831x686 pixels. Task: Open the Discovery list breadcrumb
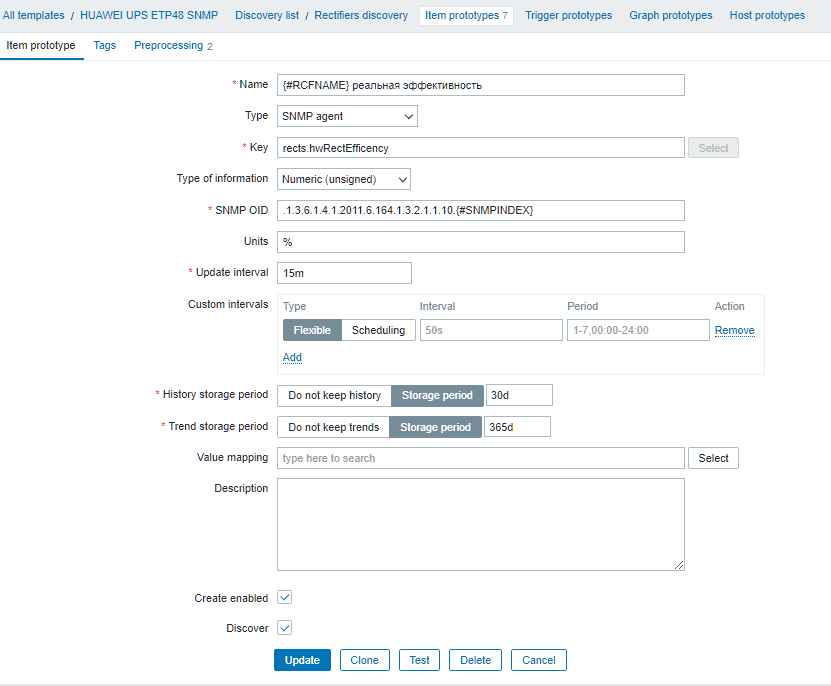(269, 15)
